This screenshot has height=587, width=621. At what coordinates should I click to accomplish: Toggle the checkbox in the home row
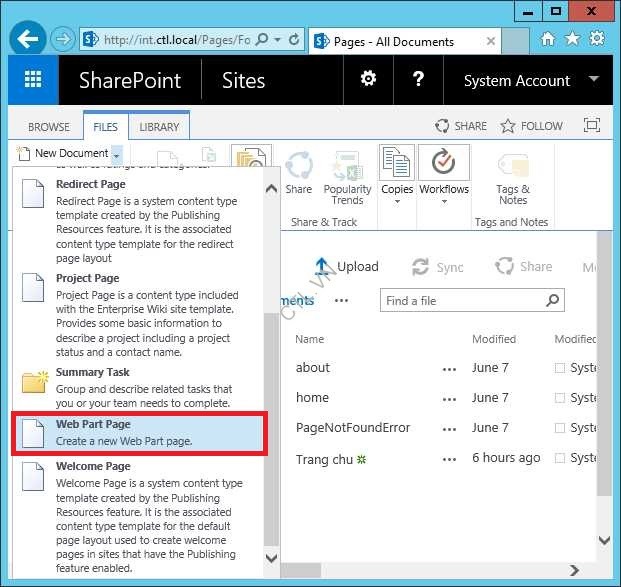(560, 398)
